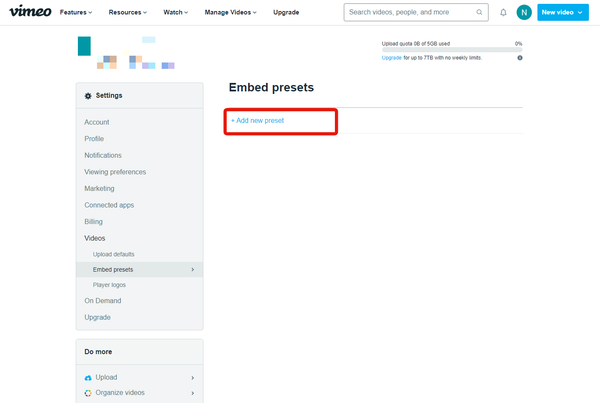Open Notifications settings
The image size is (600, 403).
103,155
